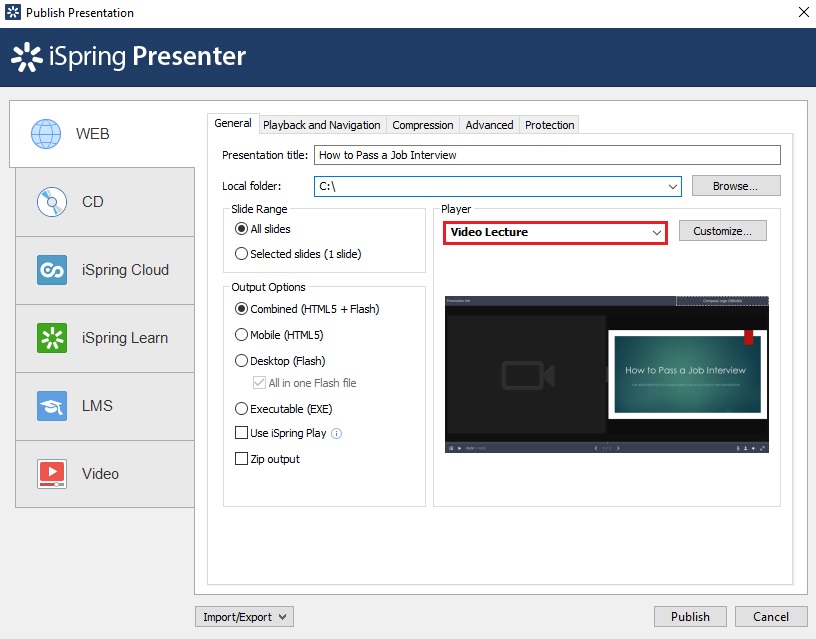Screen dimensions: 816x639
Task: Click the Publish Presentation title bar icon
Action: point(12,12)
